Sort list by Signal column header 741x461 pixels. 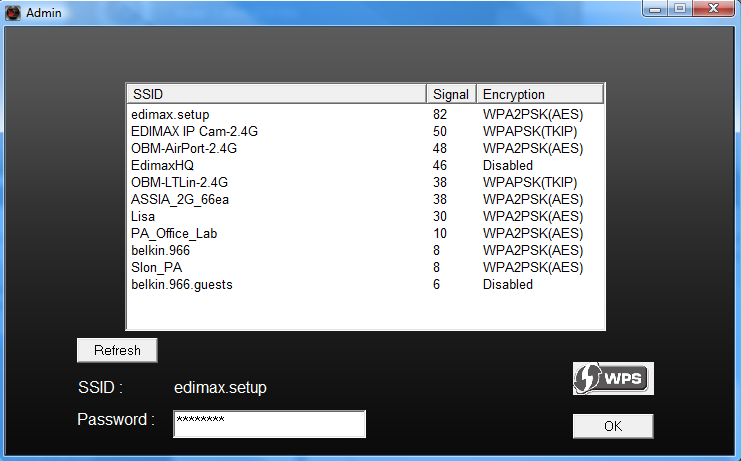click(451, 94)
